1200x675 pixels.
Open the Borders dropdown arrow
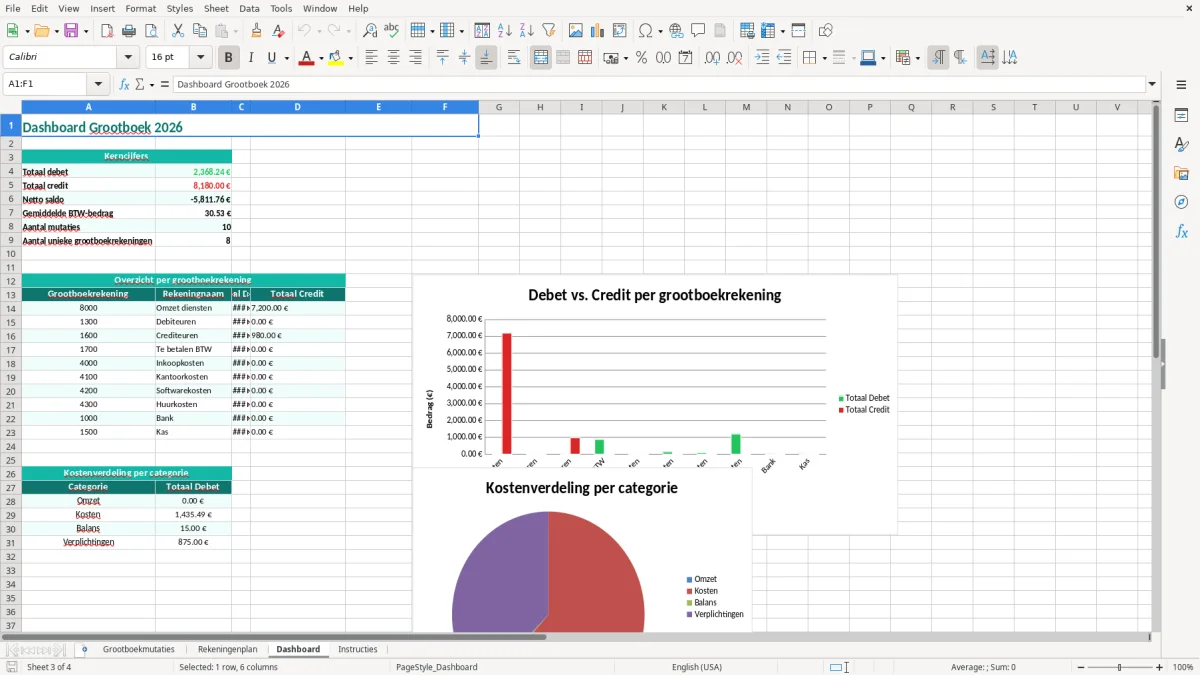click(x=823, y=58)
